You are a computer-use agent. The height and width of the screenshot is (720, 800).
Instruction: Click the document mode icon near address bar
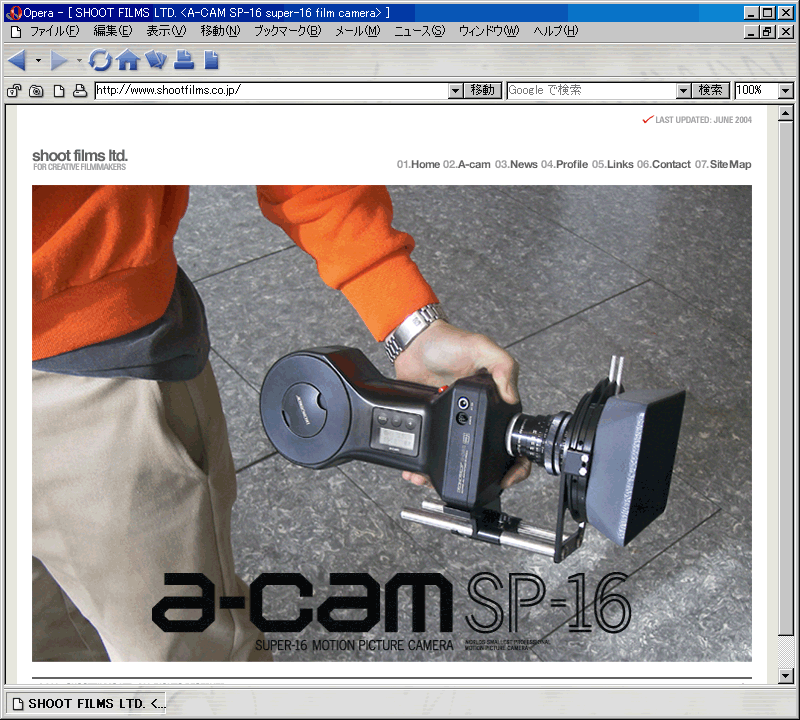[x=59, y=91]
